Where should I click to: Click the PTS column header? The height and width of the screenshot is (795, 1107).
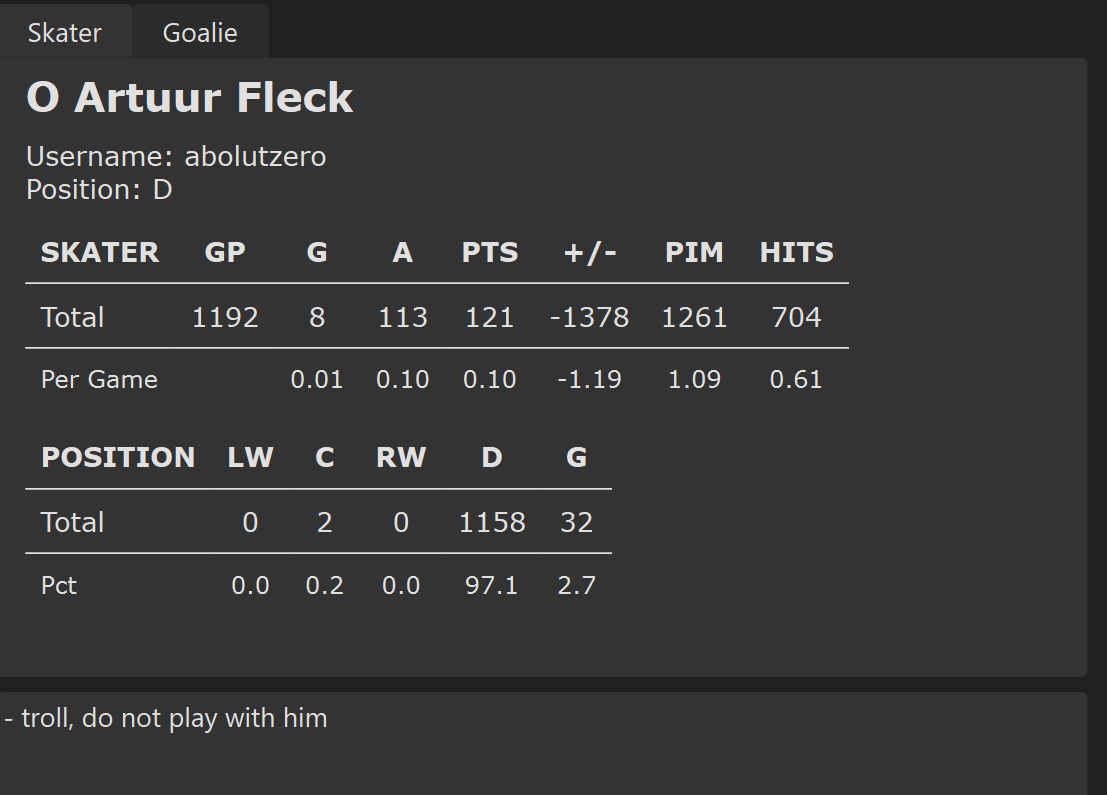[x=489, y=252]
